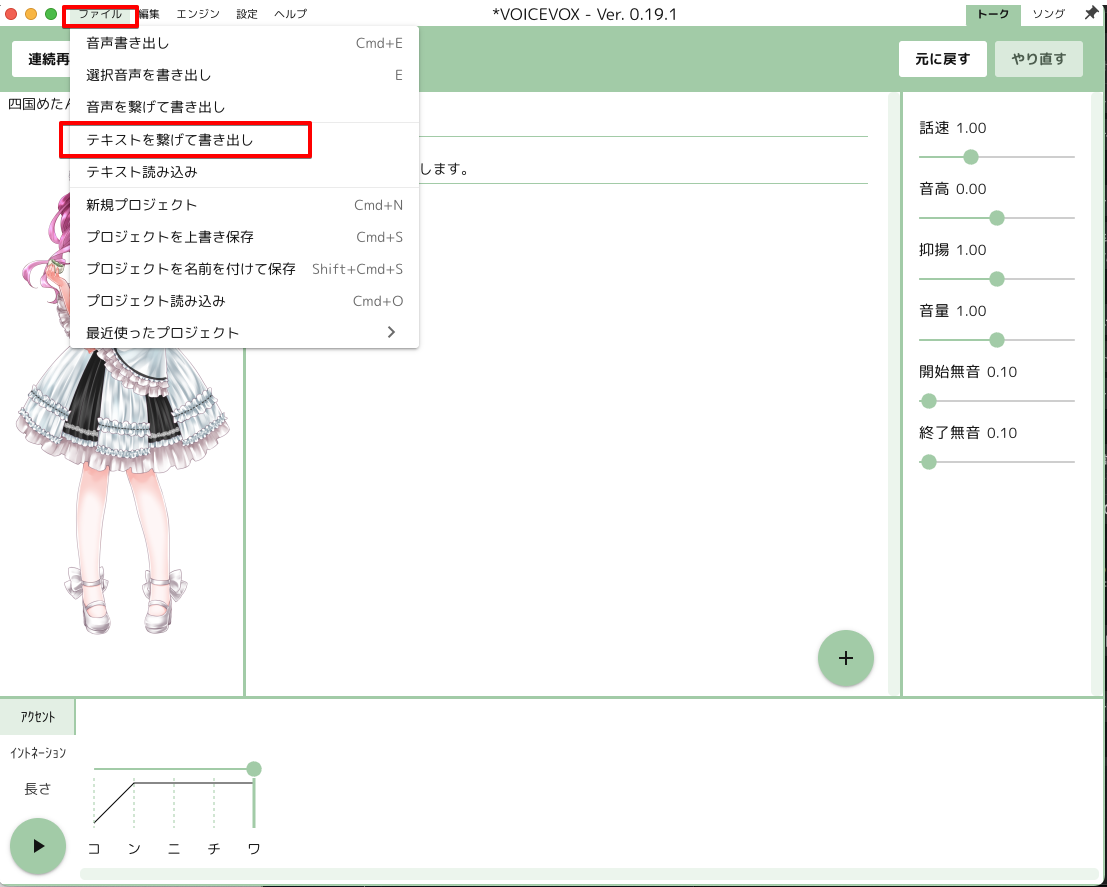Create 新規プロジェクト from the menu
1107x887 pixels.
pos(244,205)
